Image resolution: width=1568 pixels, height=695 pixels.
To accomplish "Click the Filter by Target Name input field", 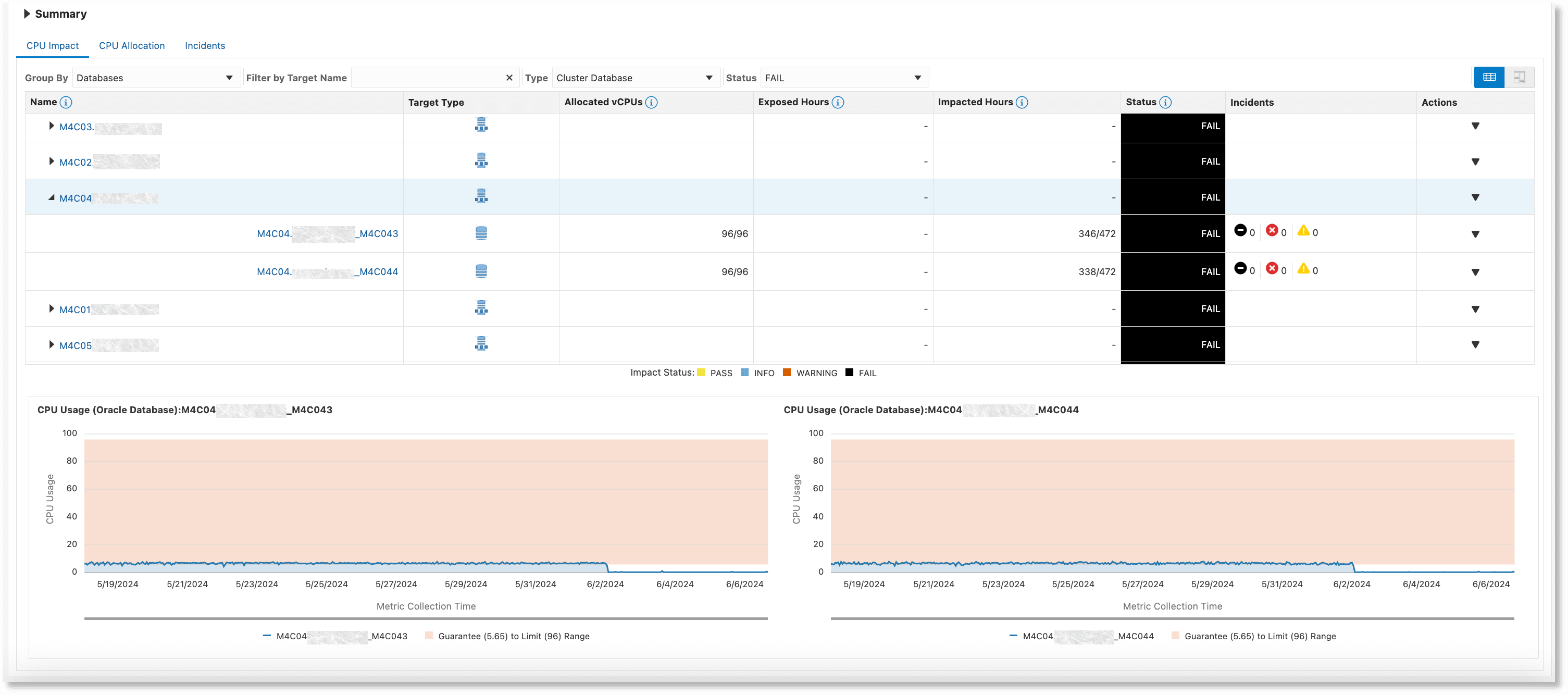I will click(x=432, y=77).
